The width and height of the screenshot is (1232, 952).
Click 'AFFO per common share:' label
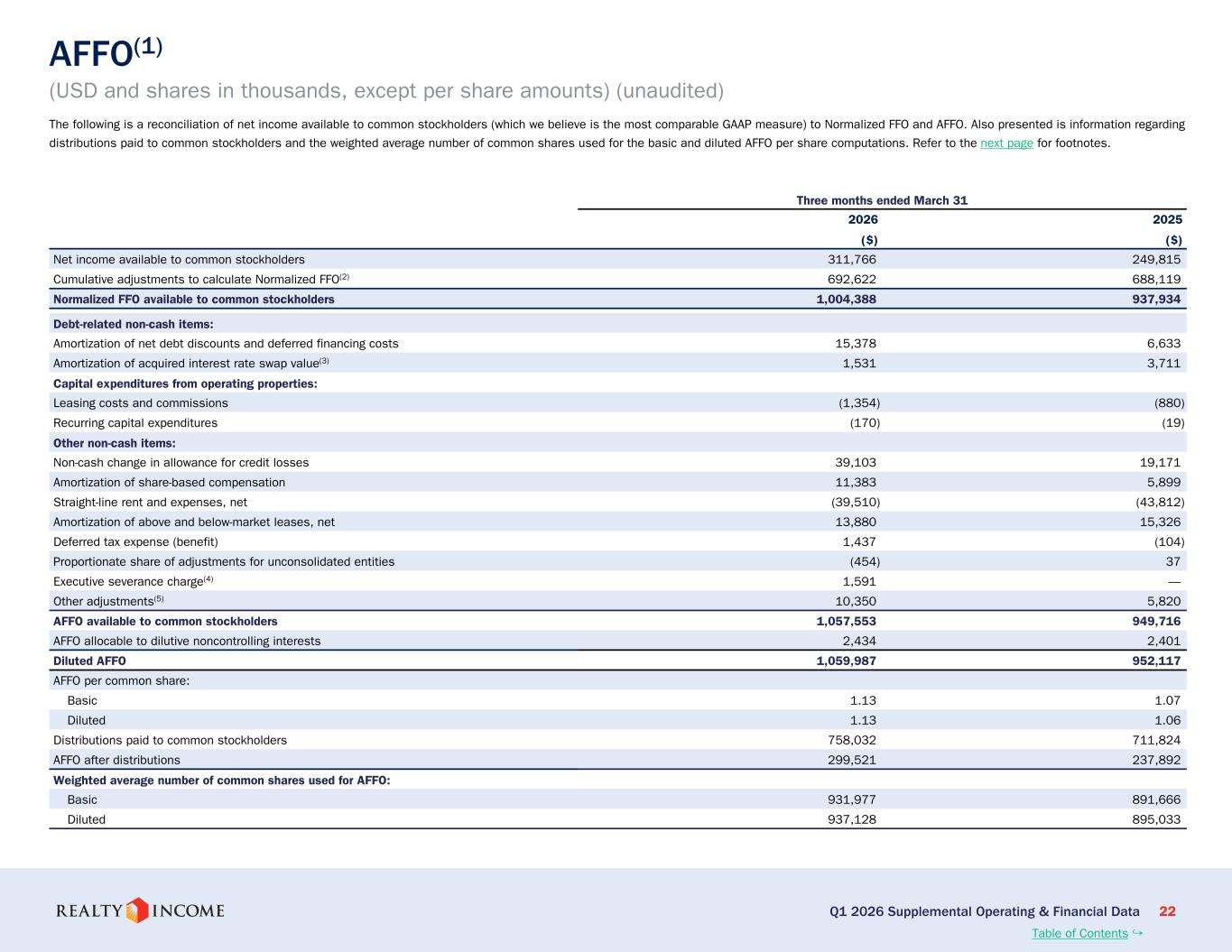click(x=122, y=681)
